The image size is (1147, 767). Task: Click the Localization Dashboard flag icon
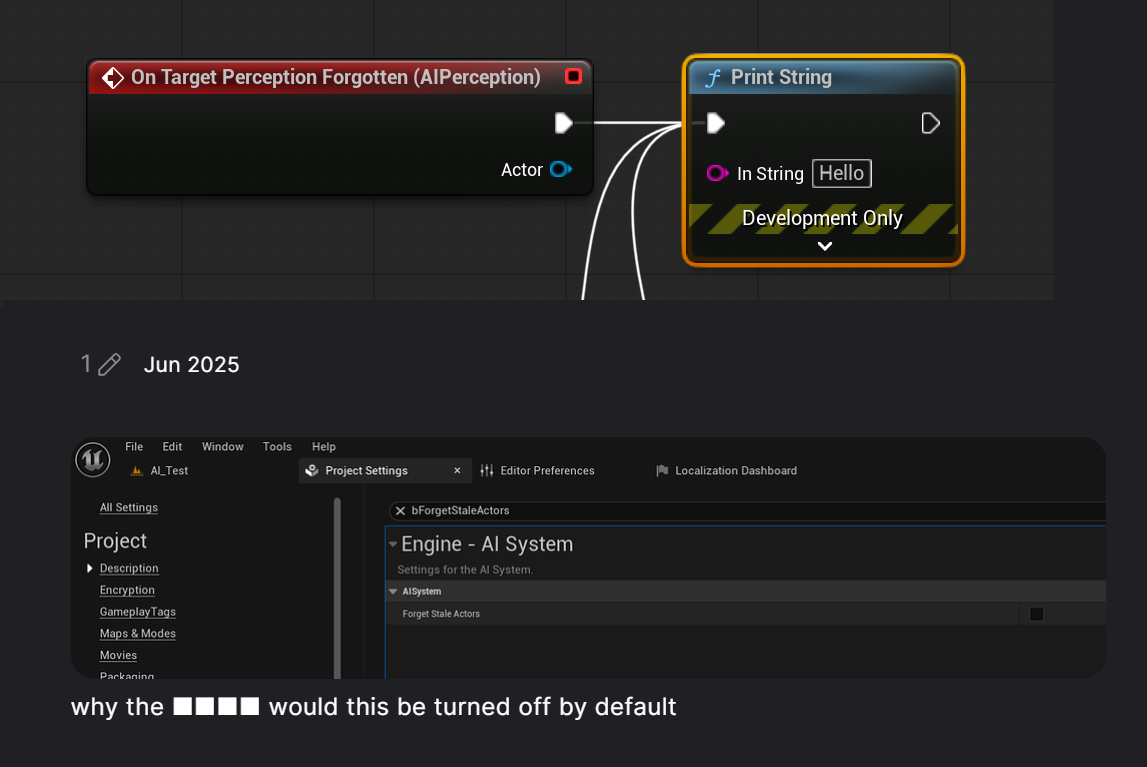point(662,471)
